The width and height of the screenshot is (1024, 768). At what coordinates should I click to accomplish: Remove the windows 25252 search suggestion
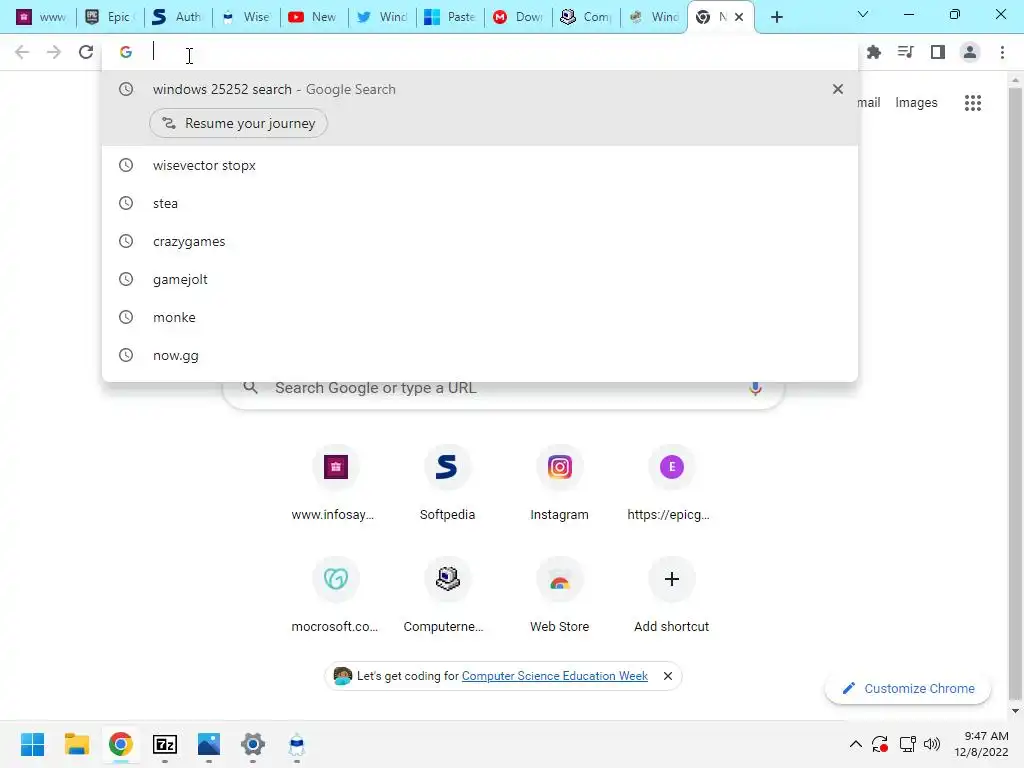pyautogui.click(x=838, y=89)
